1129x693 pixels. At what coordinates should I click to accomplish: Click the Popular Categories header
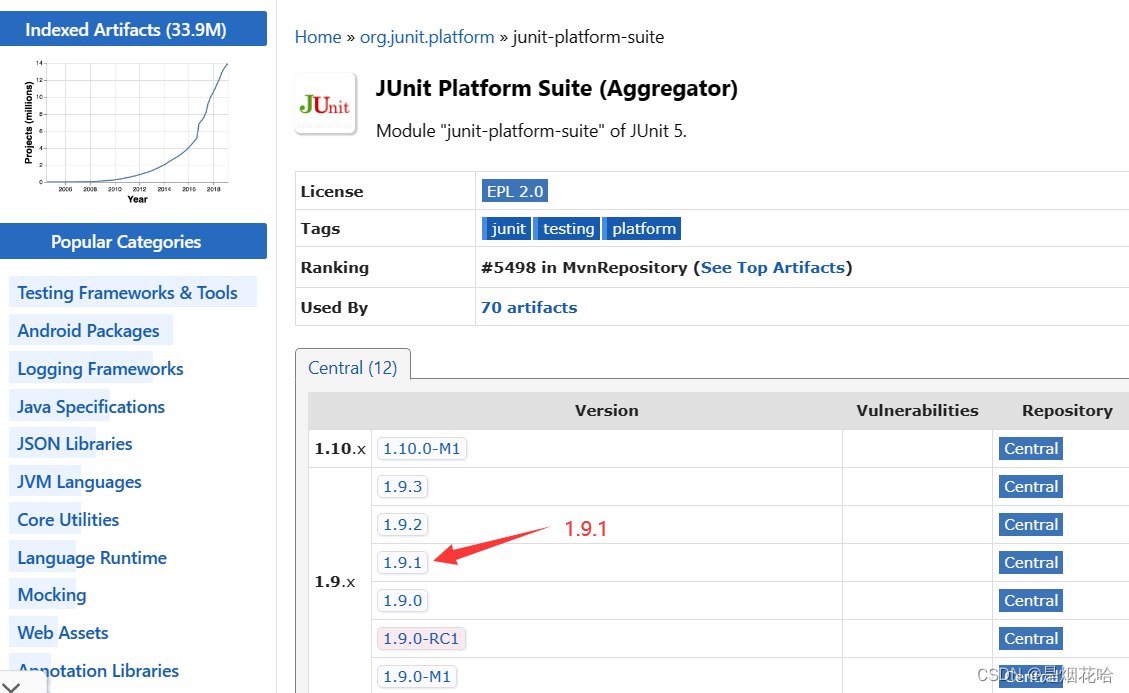(133, 241)
